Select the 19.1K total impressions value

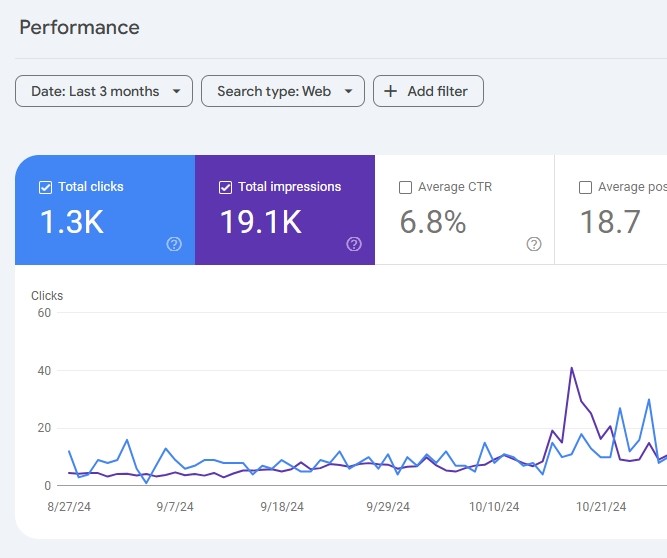[x=260, y=222]
